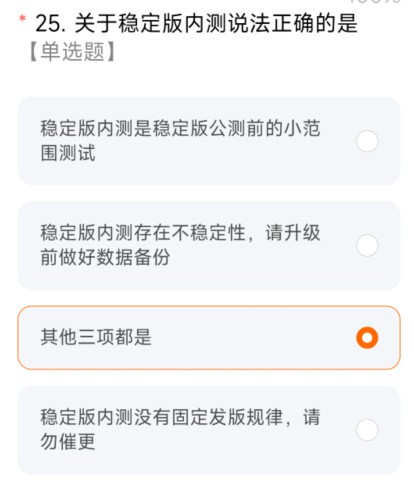
Task: Click the second line 围测试 in first option
Action: click(x=68, y=153)
